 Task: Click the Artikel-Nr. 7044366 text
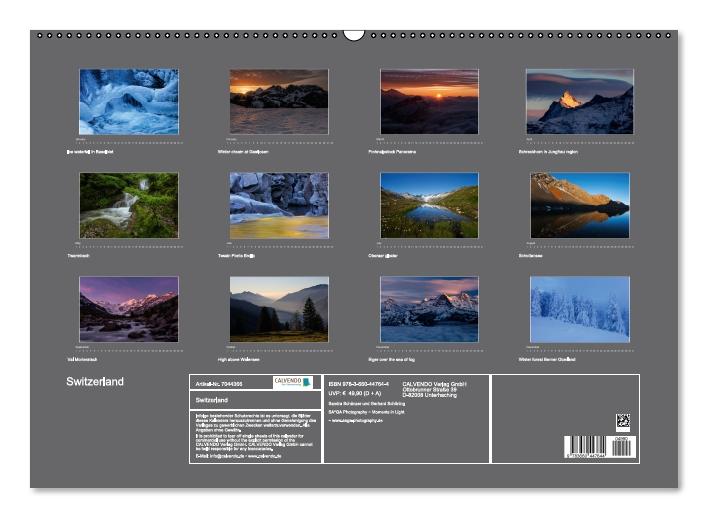click(219, 384)
